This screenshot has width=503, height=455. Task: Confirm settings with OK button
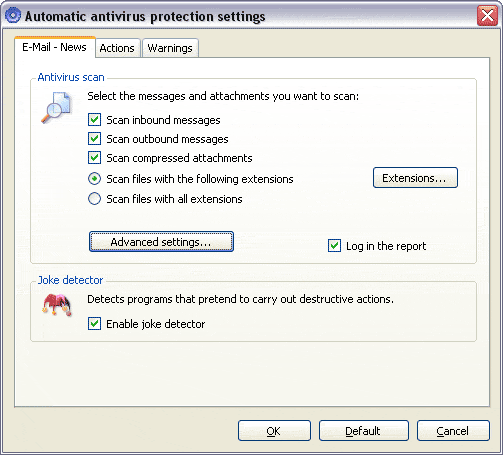pos(274,431)
